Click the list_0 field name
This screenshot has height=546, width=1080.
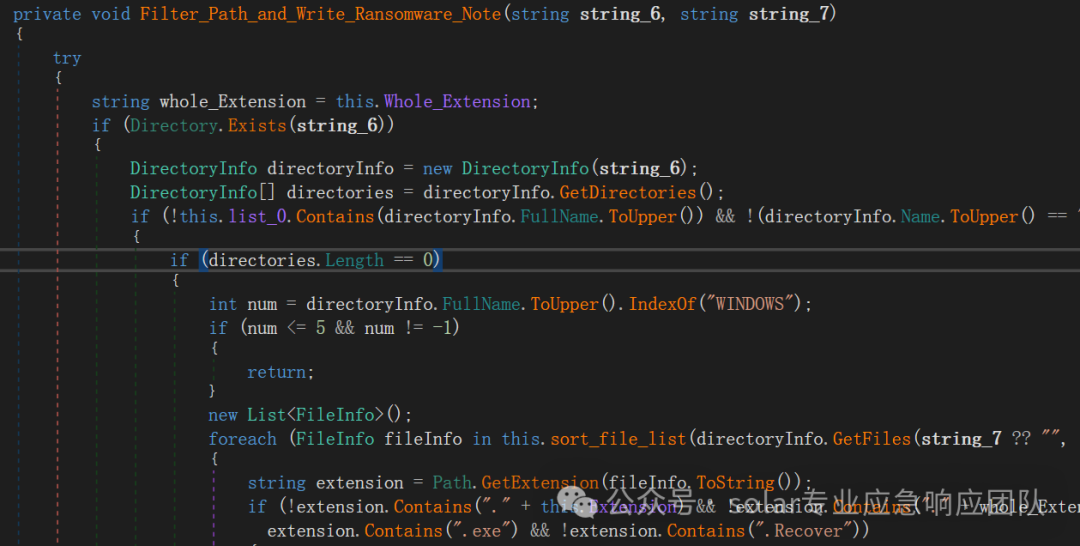click(x=258, y=217)
